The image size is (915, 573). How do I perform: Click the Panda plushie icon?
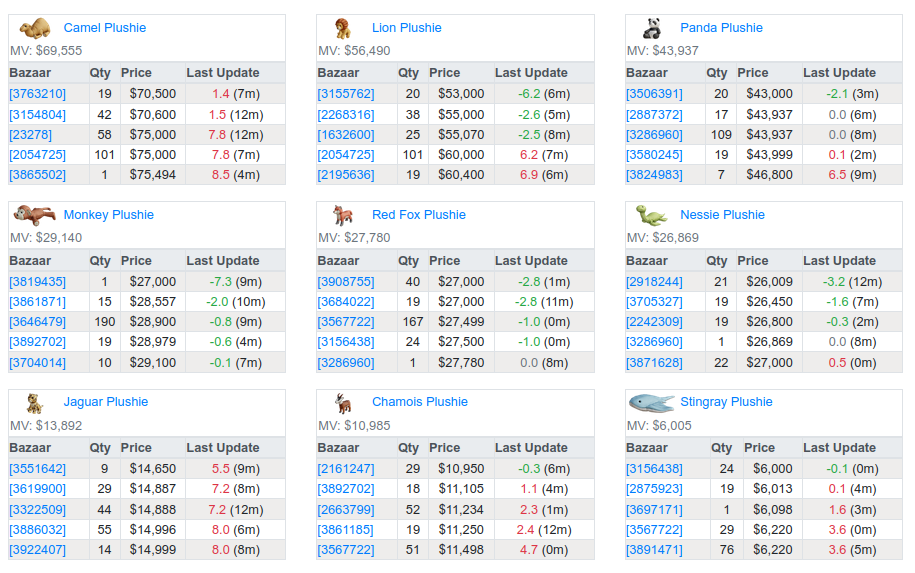tap(651, 28)
